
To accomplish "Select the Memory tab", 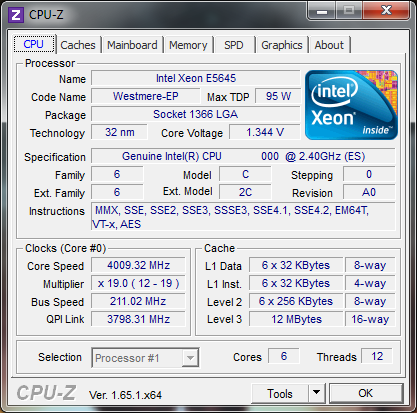I will [188, 45].
